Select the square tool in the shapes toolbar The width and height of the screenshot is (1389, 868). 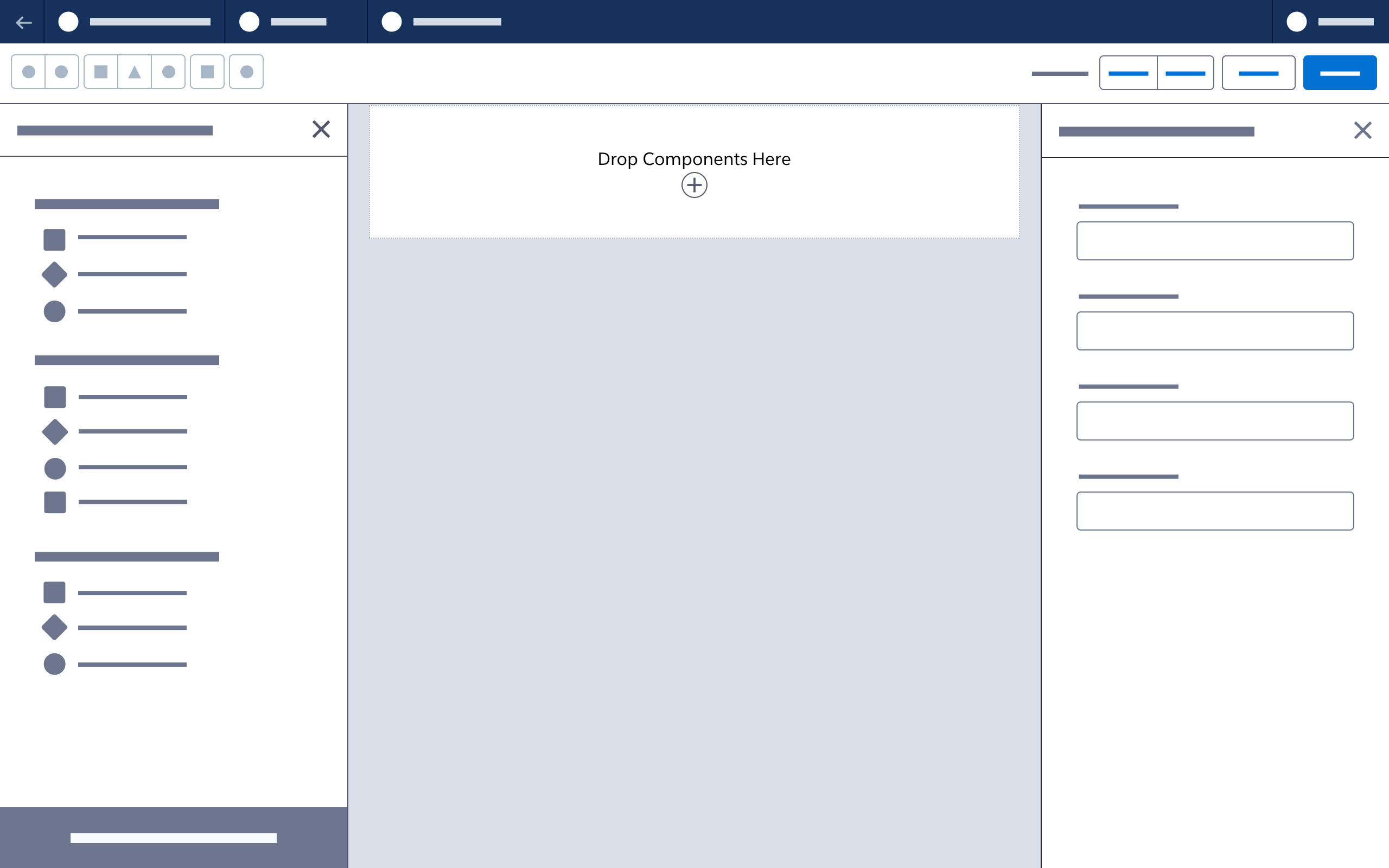[x=100, y=71]
